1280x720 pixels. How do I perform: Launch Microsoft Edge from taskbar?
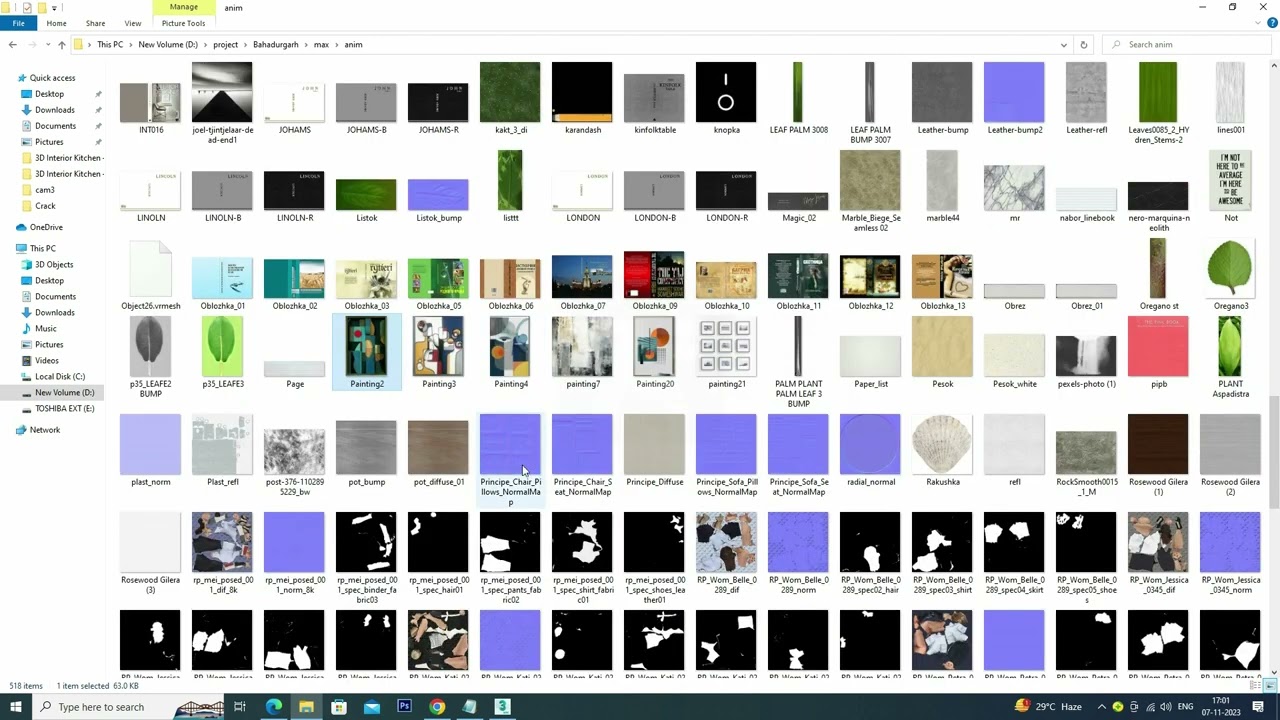click(274, 707)
